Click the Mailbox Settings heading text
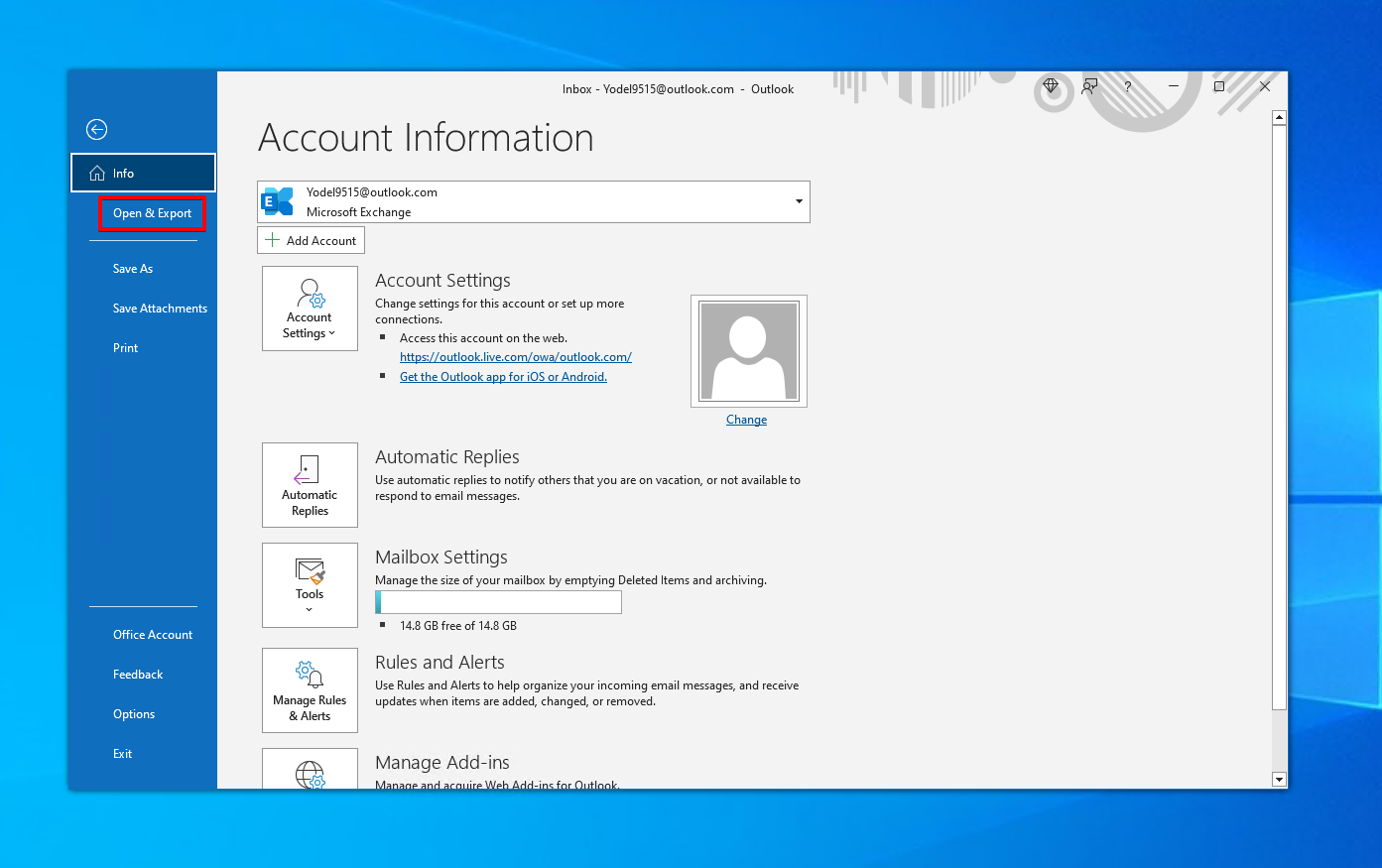 click(x=441, y=558)
